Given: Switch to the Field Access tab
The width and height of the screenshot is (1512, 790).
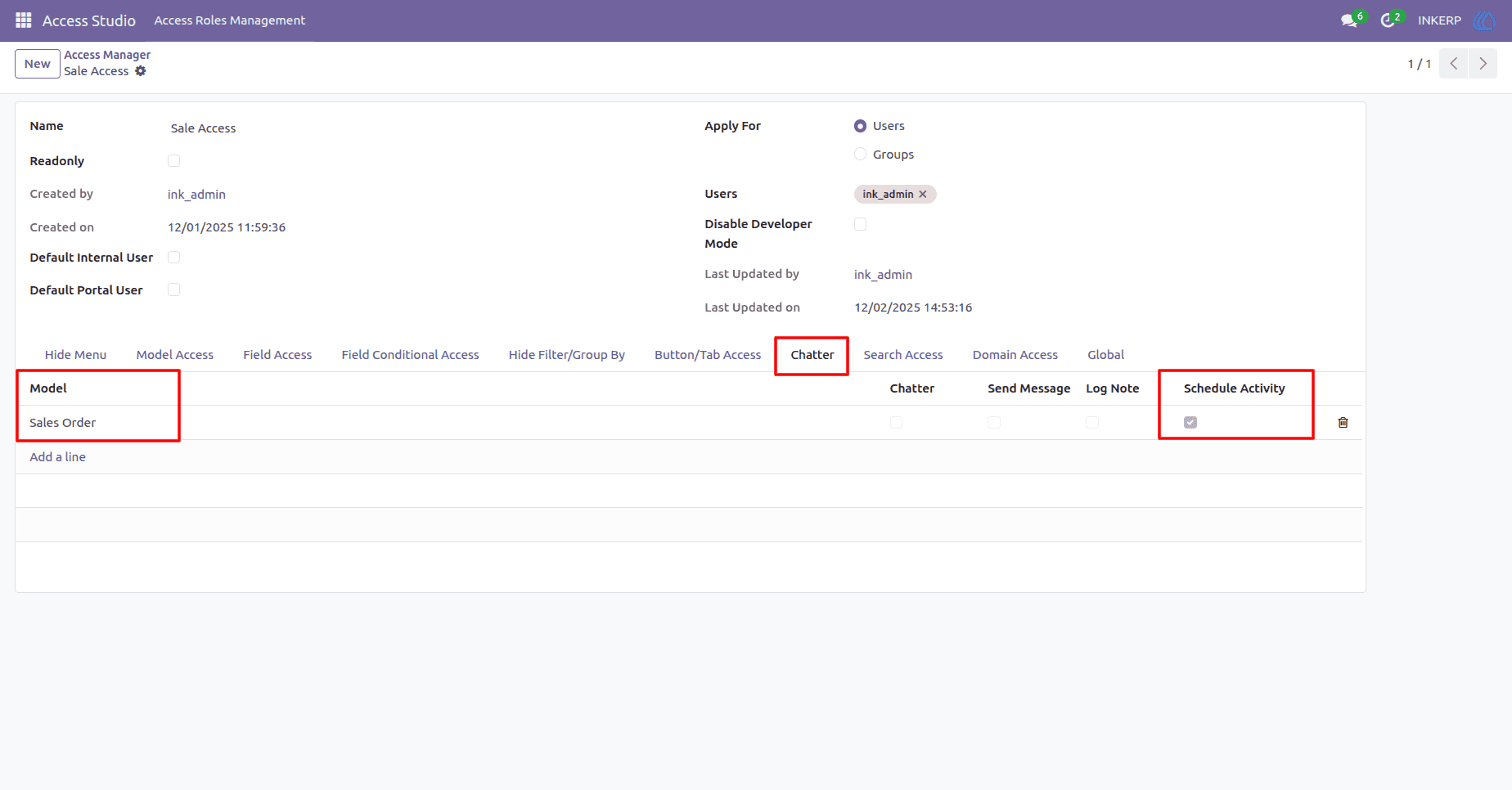Looking at the screenshot, I should coord(277,355).
